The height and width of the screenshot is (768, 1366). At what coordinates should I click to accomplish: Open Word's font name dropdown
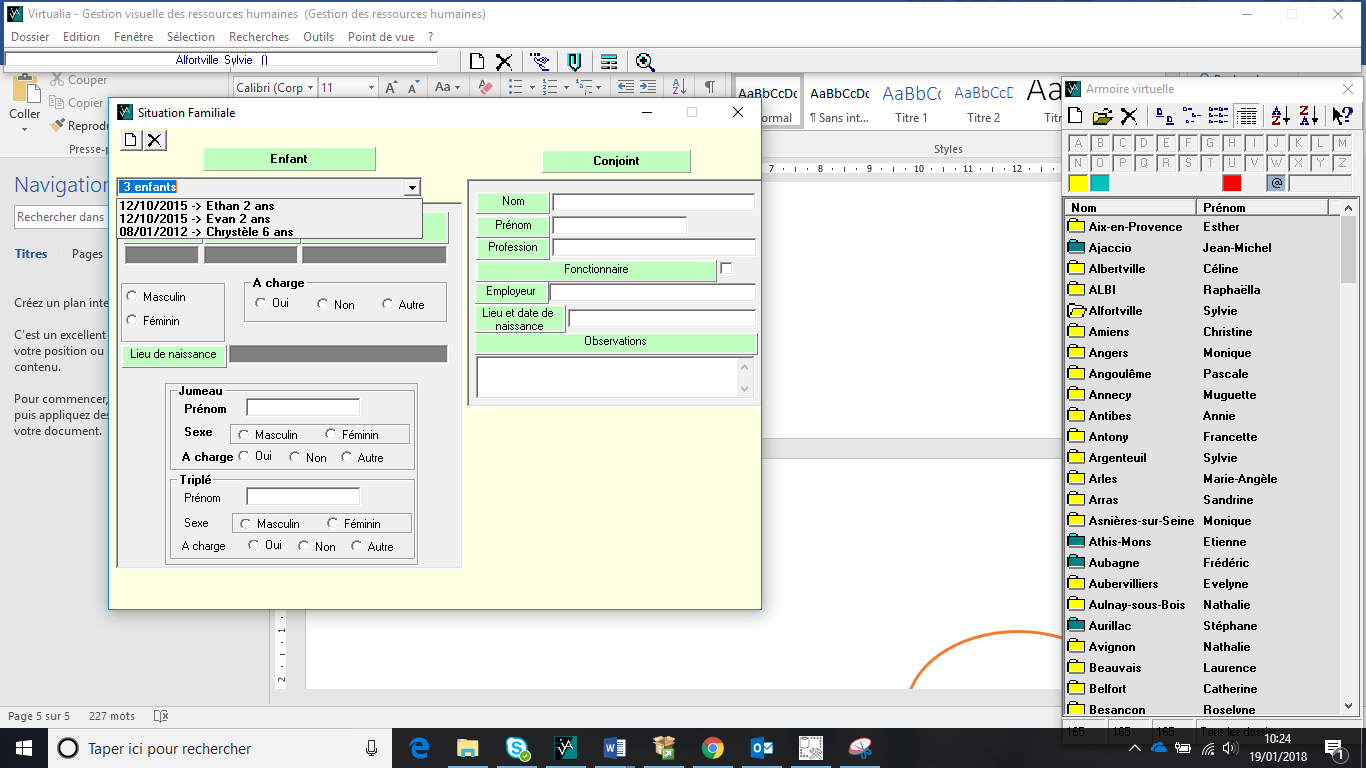click(x=312, y=88)
